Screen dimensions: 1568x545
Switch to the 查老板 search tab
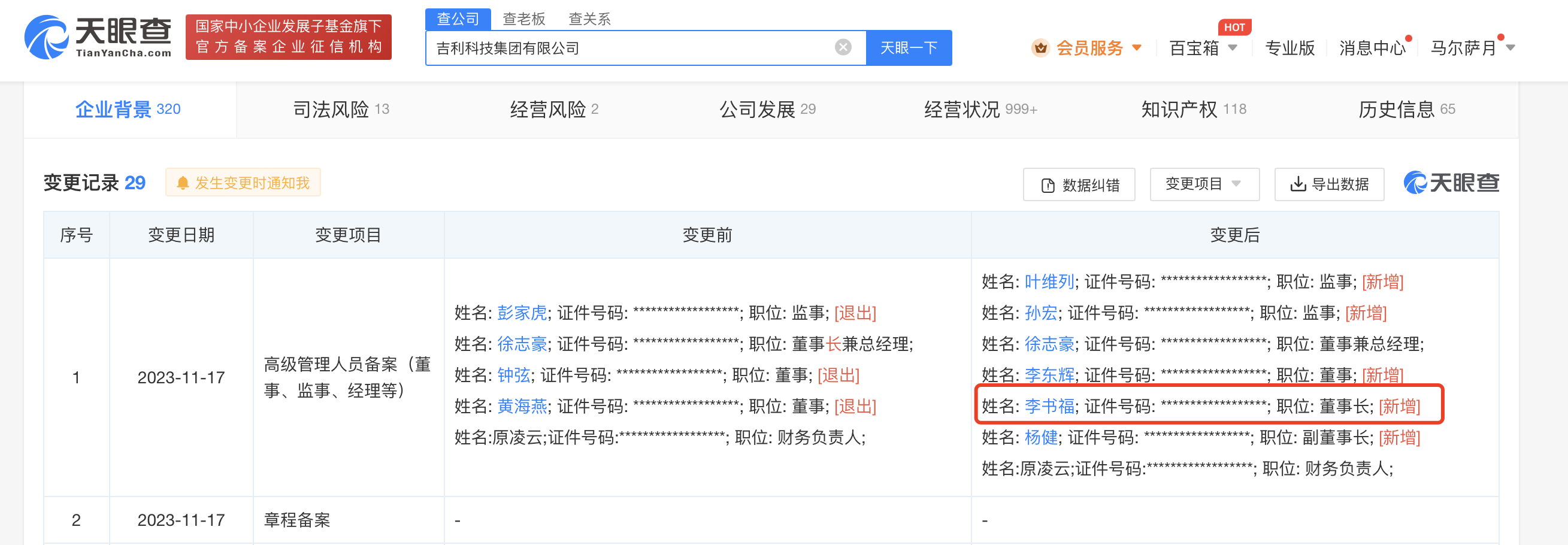[x=523, y=19]
